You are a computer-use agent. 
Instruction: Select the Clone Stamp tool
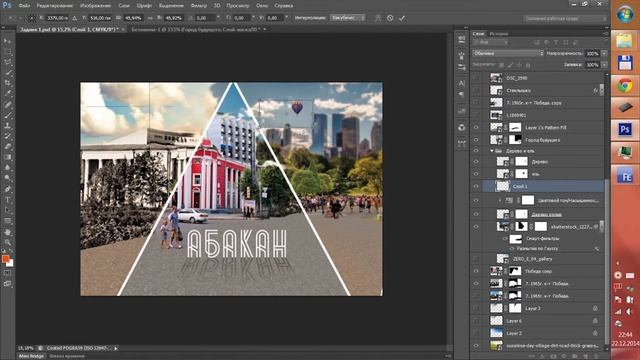7,125
